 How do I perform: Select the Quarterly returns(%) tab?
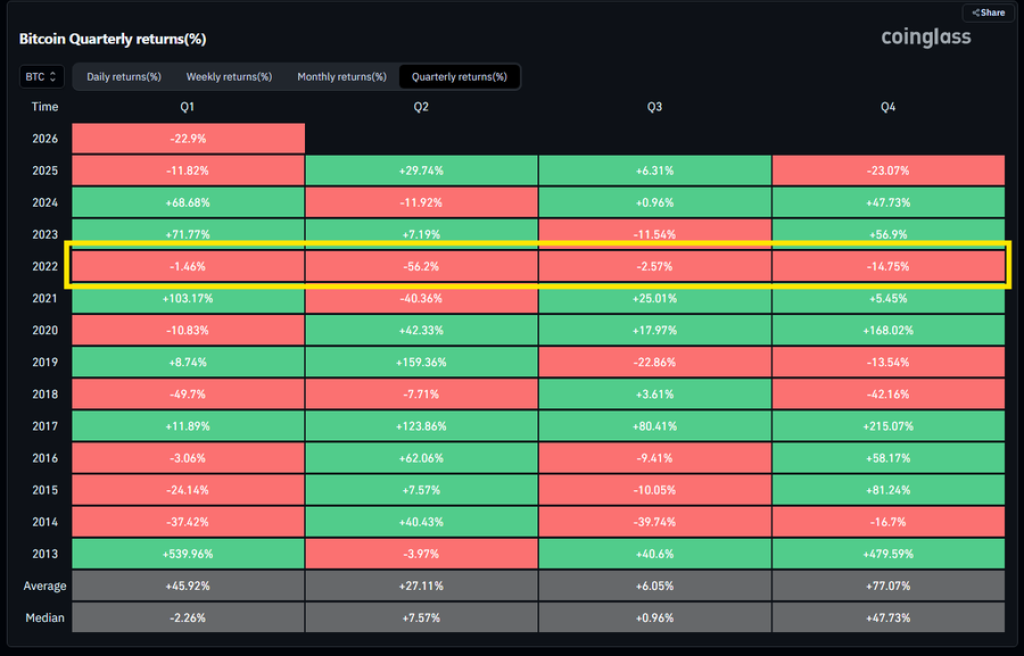tap(459, 77)
